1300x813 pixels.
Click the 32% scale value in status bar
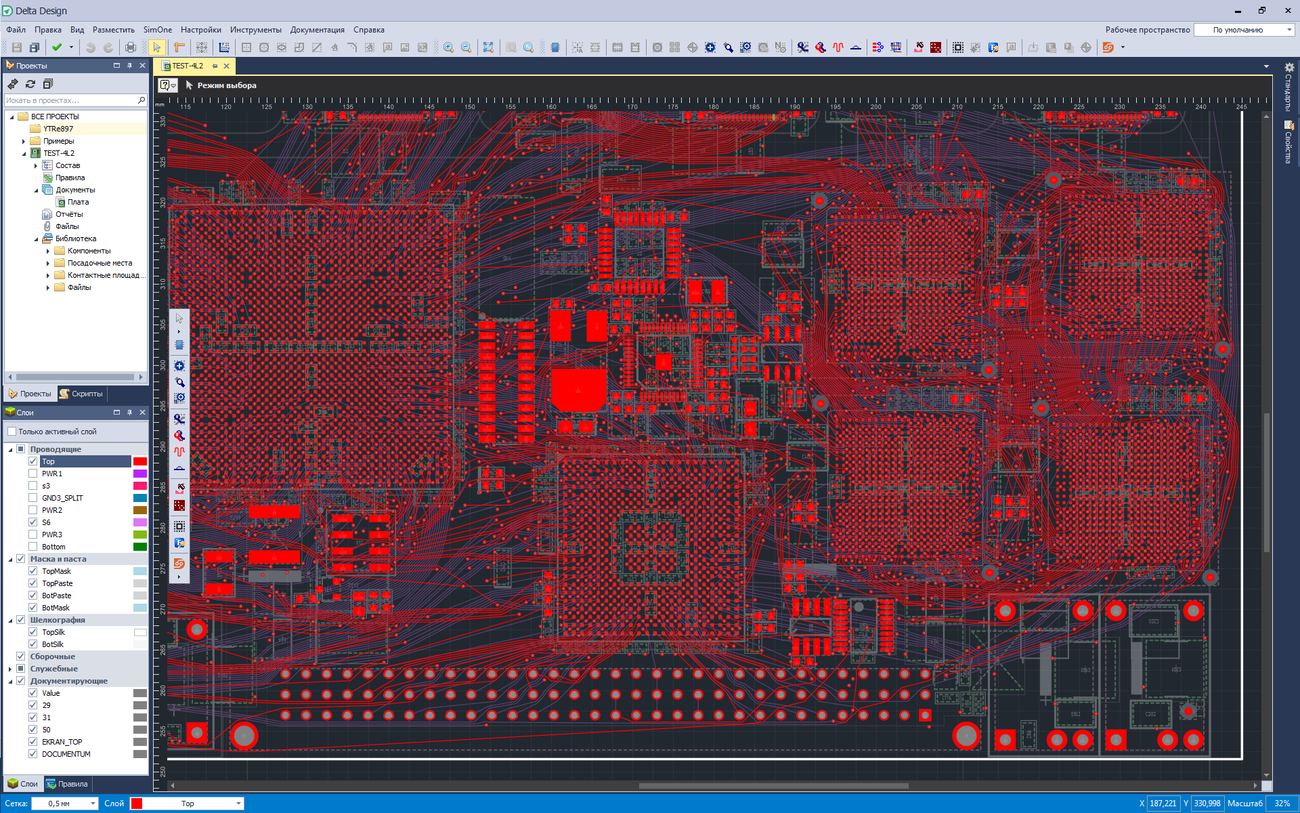pyautogui.click(x=1282, y=803)
